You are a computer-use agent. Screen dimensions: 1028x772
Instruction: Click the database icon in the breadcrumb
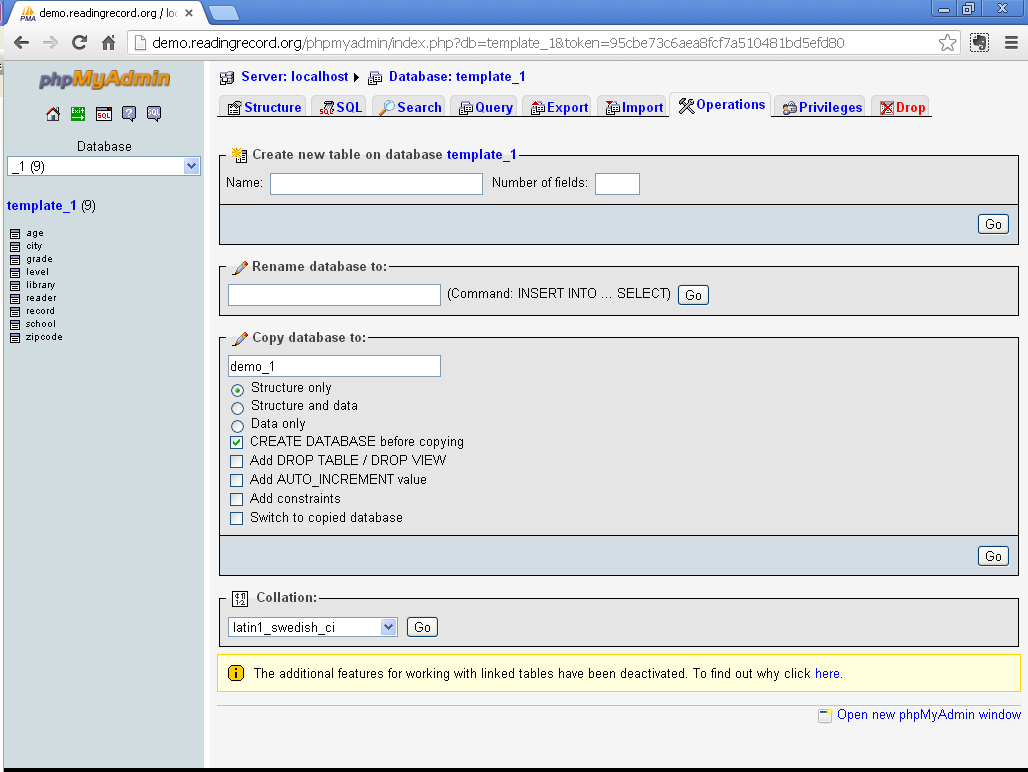pyautogui.click(x=375, y=78)
